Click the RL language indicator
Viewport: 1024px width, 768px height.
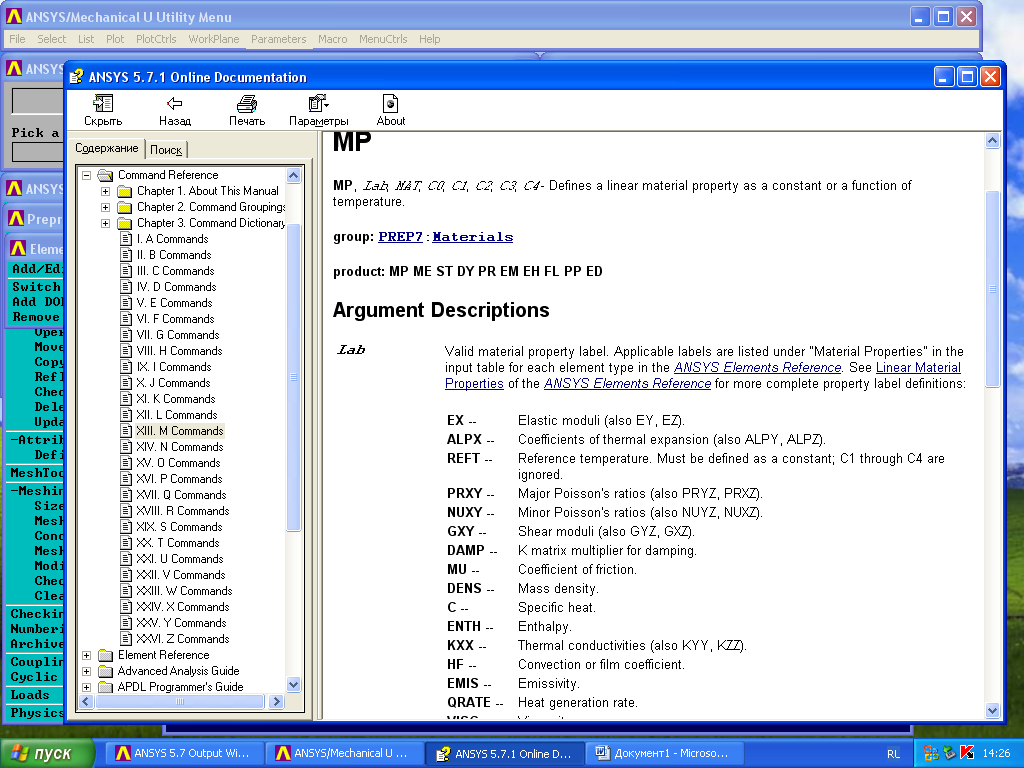point(893,754)
